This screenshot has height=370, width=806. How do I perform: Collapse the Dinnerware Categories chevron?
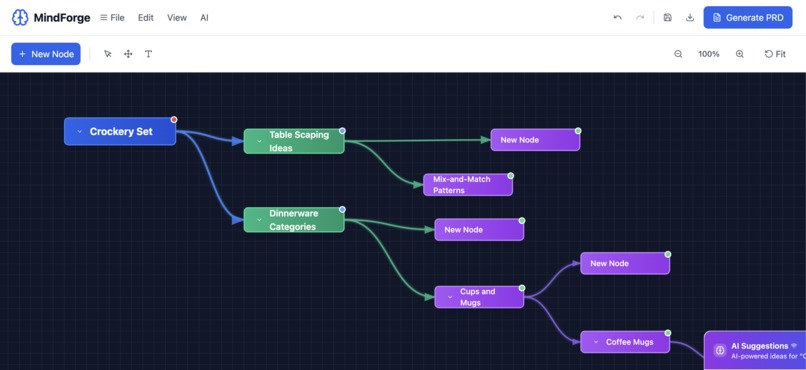pos(259,220)
